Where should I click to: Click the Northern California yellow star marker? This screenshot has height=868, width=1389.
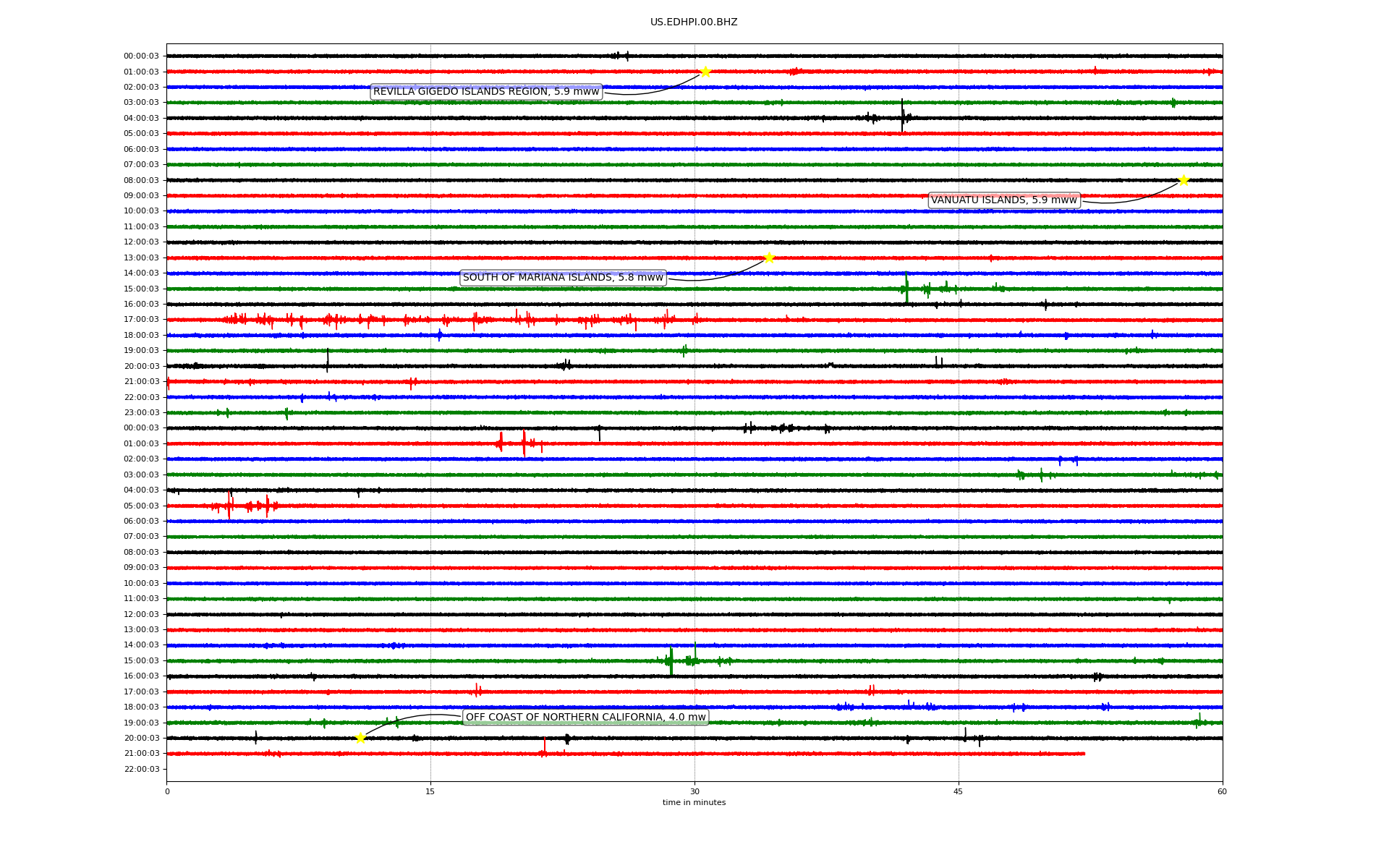coord(360,738)
